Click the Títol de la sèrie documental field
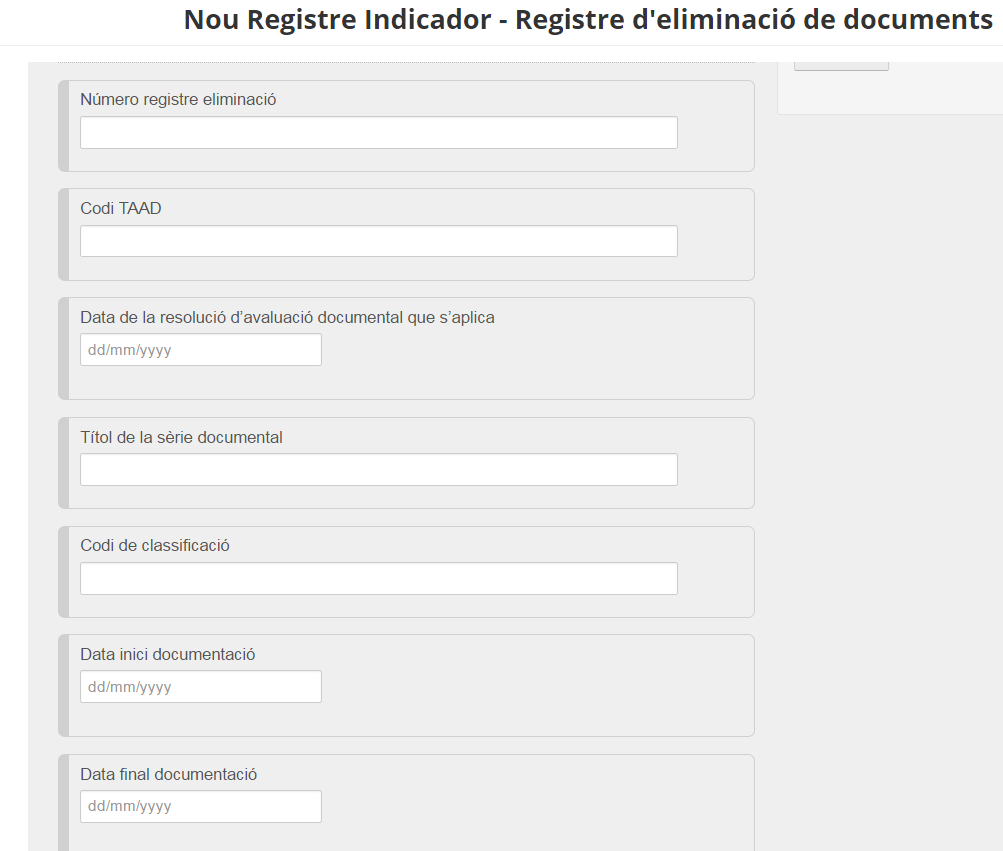The height and width of the screenshot is (851, 1003). point(378,470)
